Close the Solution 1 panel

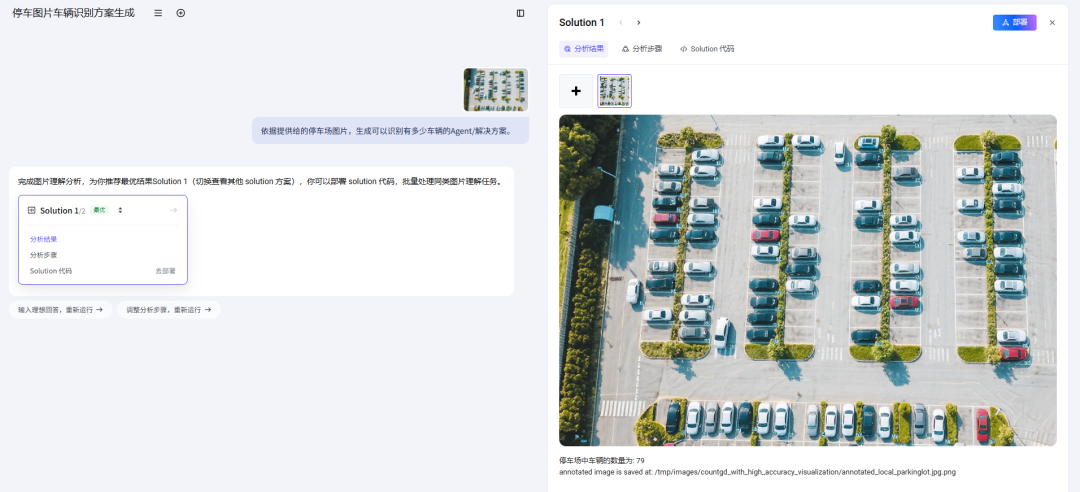click(1052, 23)
